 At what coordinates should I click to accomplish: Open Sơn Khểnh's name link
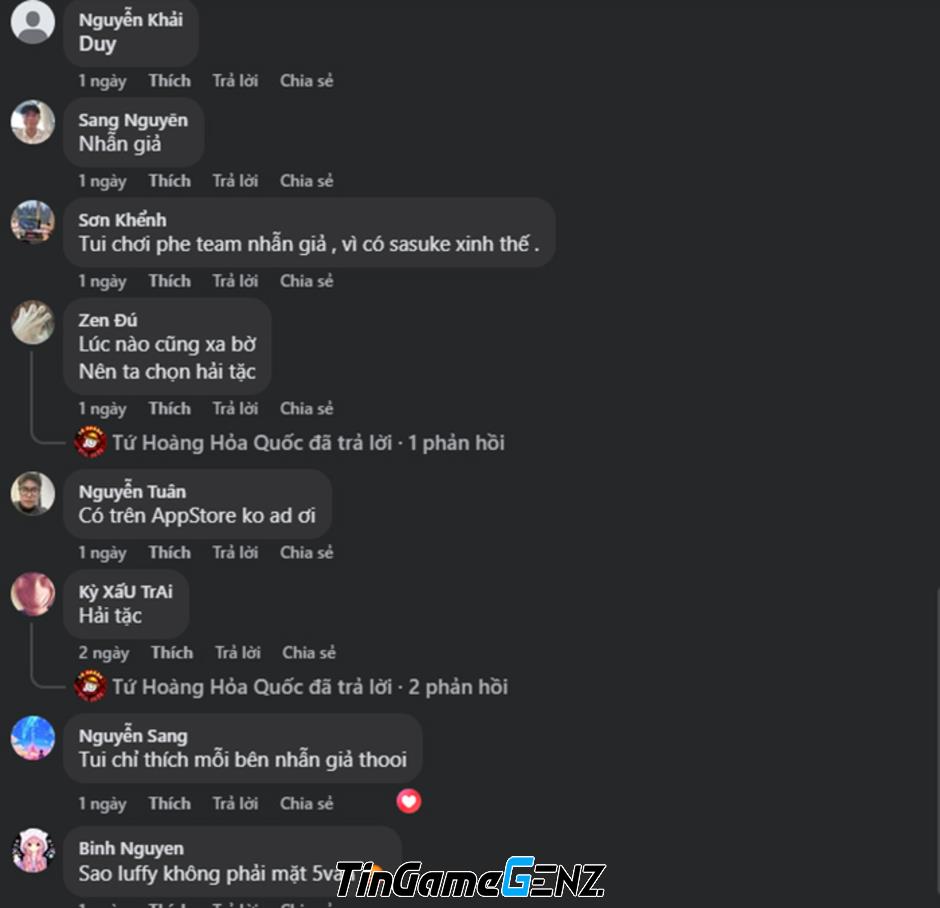(122, 220)
